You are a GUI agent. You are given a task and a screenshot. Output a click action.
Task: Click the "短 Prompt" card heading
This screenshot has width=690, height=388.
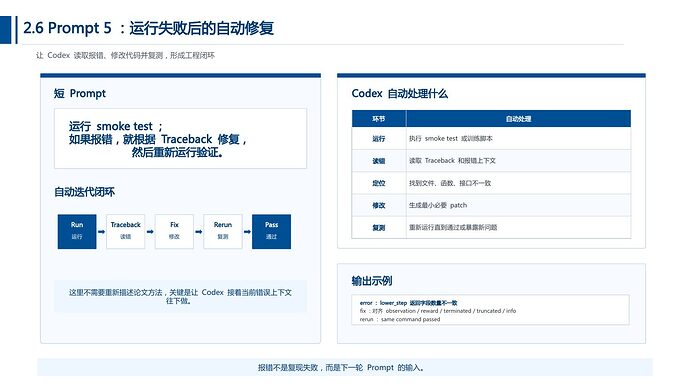click(x=80, y=93)
